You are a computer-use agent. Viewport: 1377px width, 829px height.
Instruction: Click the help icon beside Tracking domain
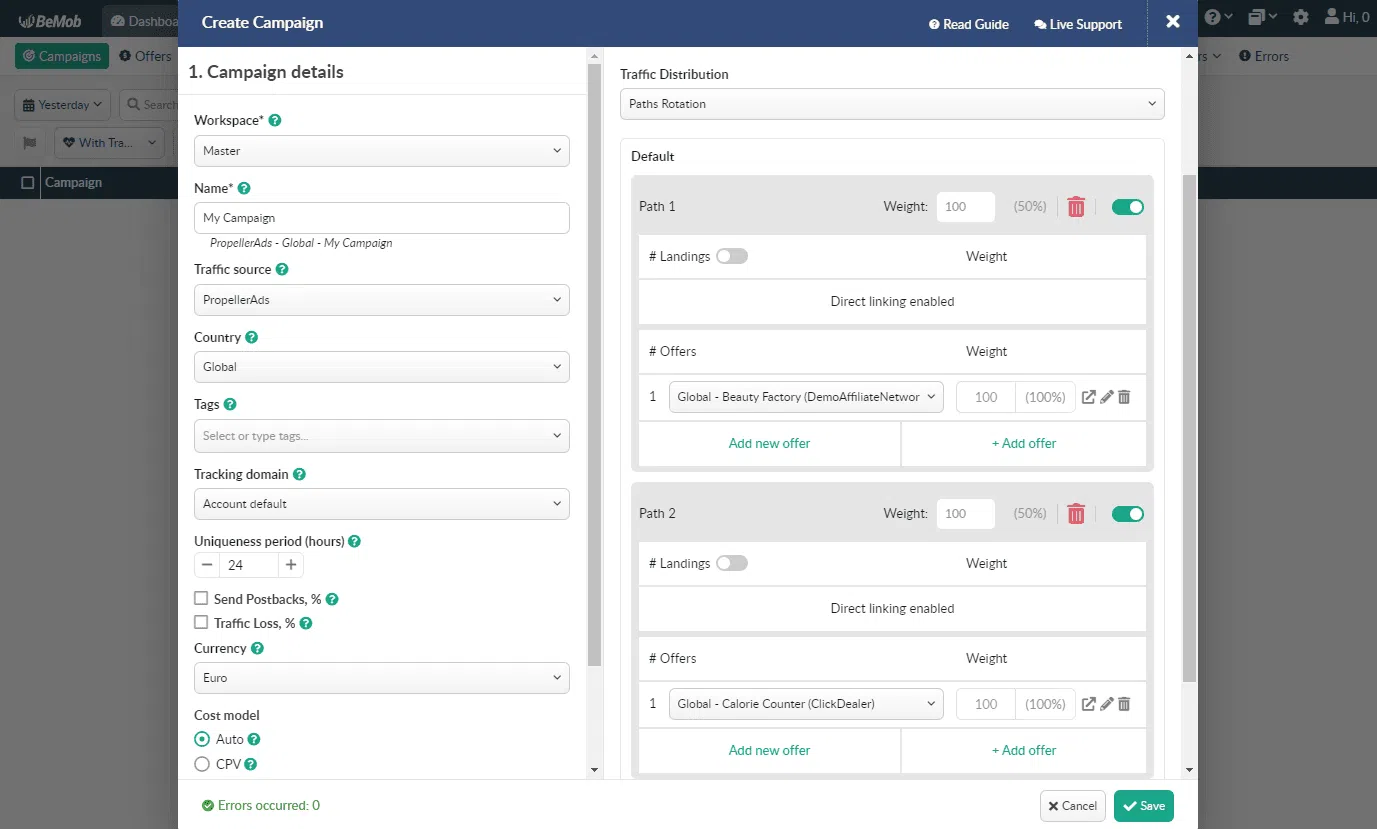299,474
